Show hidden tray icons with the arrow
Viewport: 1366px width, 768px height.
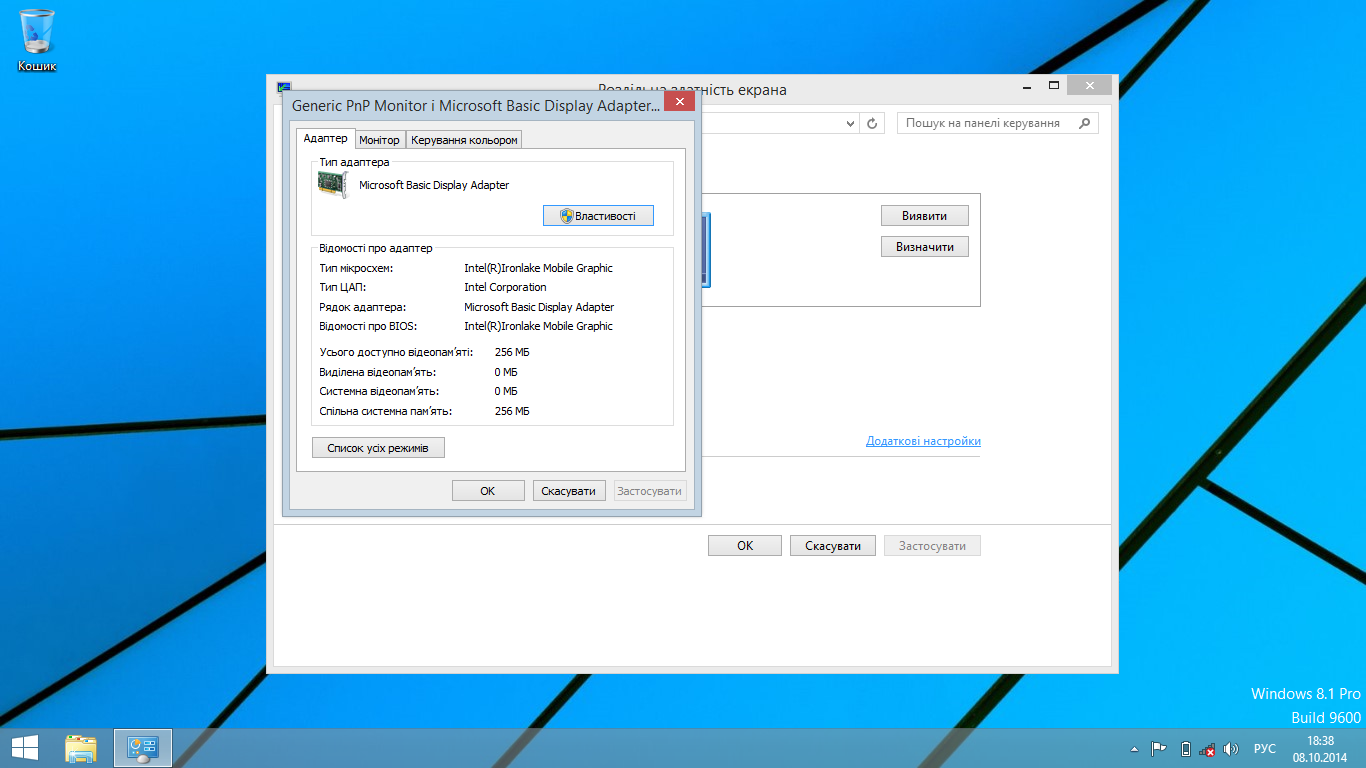point(1134,748)
